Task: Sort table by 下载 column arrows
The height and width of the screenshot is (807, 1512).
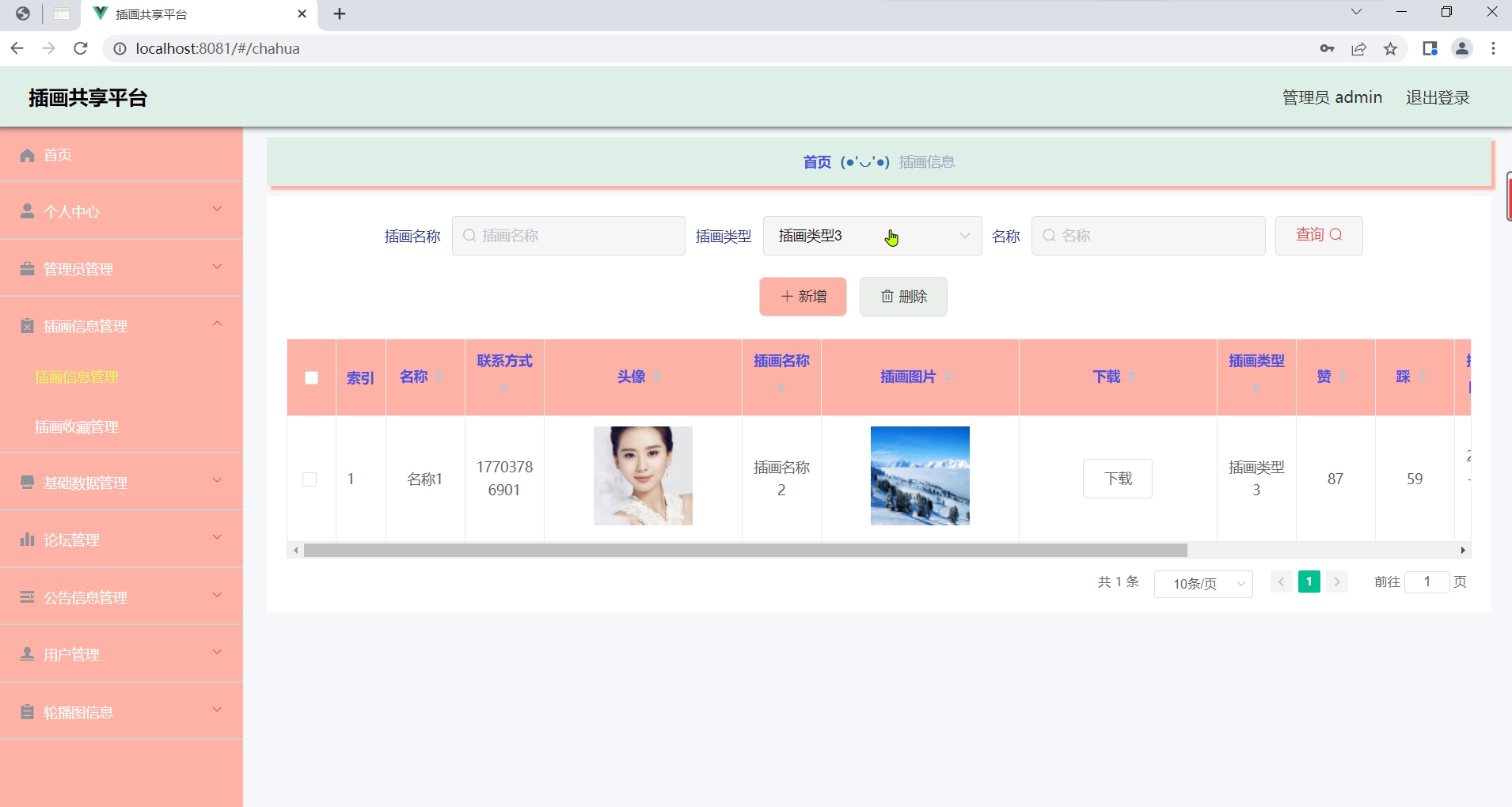Action: pyautogui.click(x=1131, y=377)
